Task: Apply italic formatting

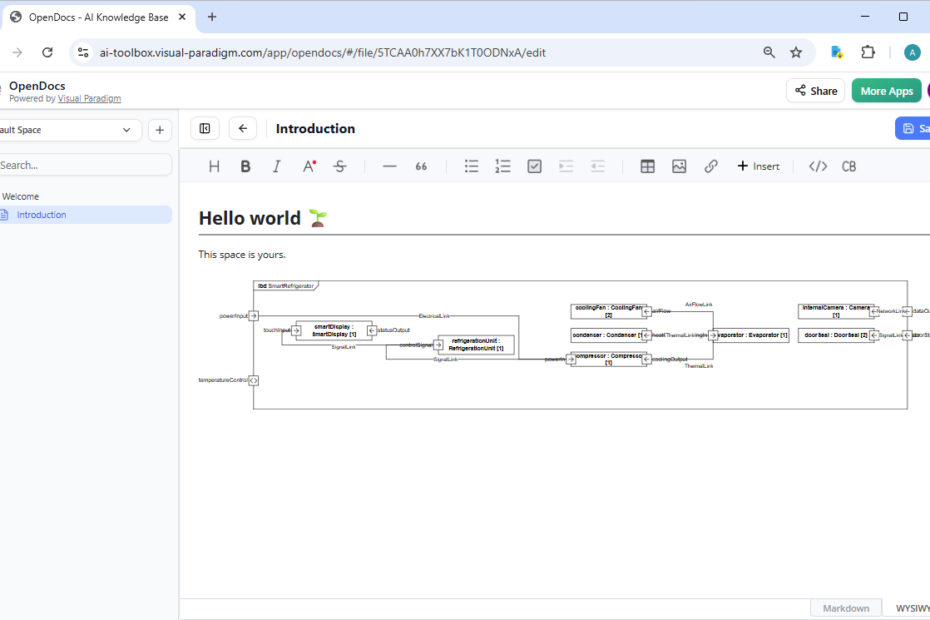Action: (277, 166)
